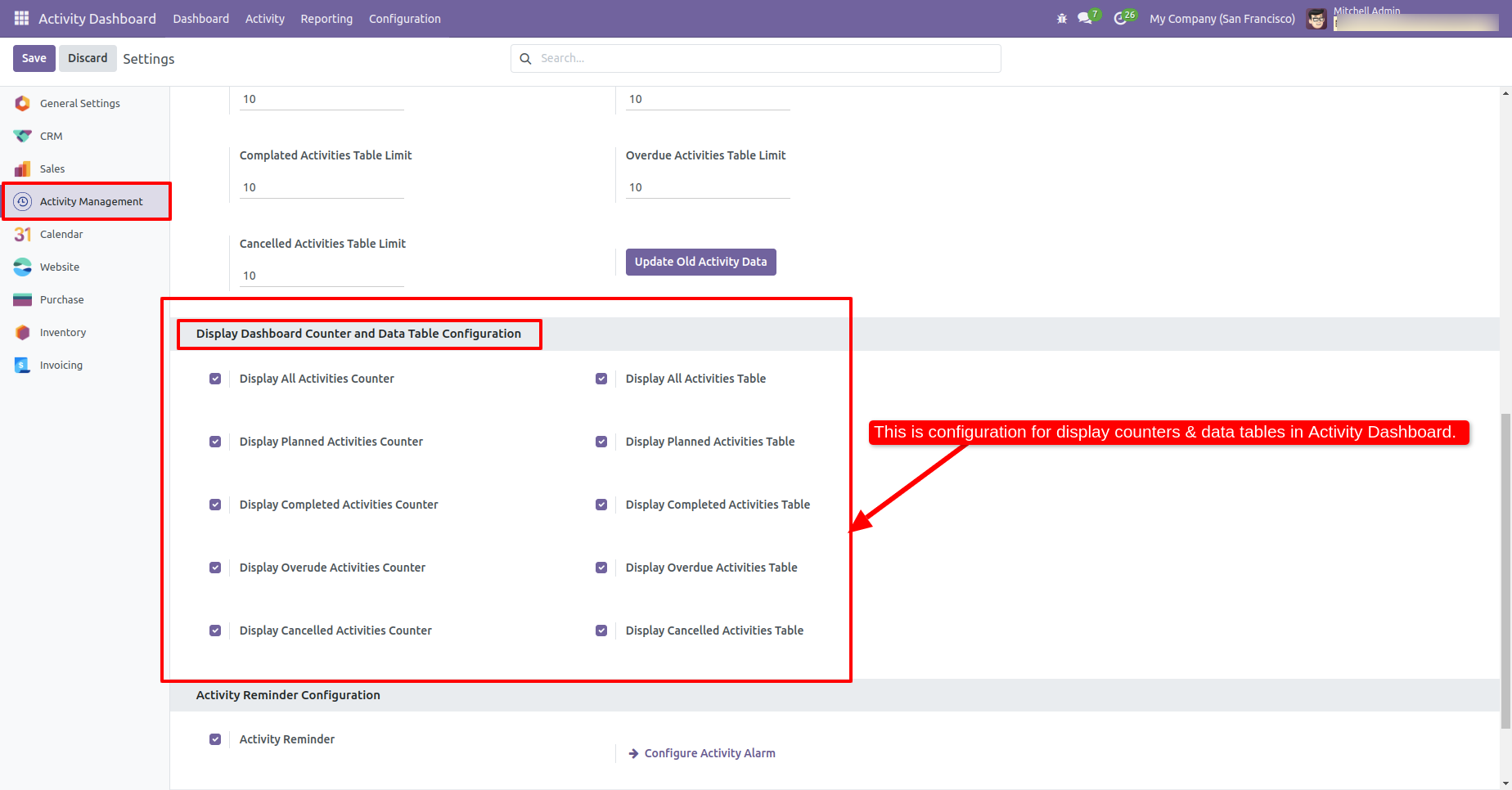This screenshot has height=790, width=1512.
Task: Uncheck Display Cancelled Activities Table
Action: pyautogui.click(x=601, y=631)
